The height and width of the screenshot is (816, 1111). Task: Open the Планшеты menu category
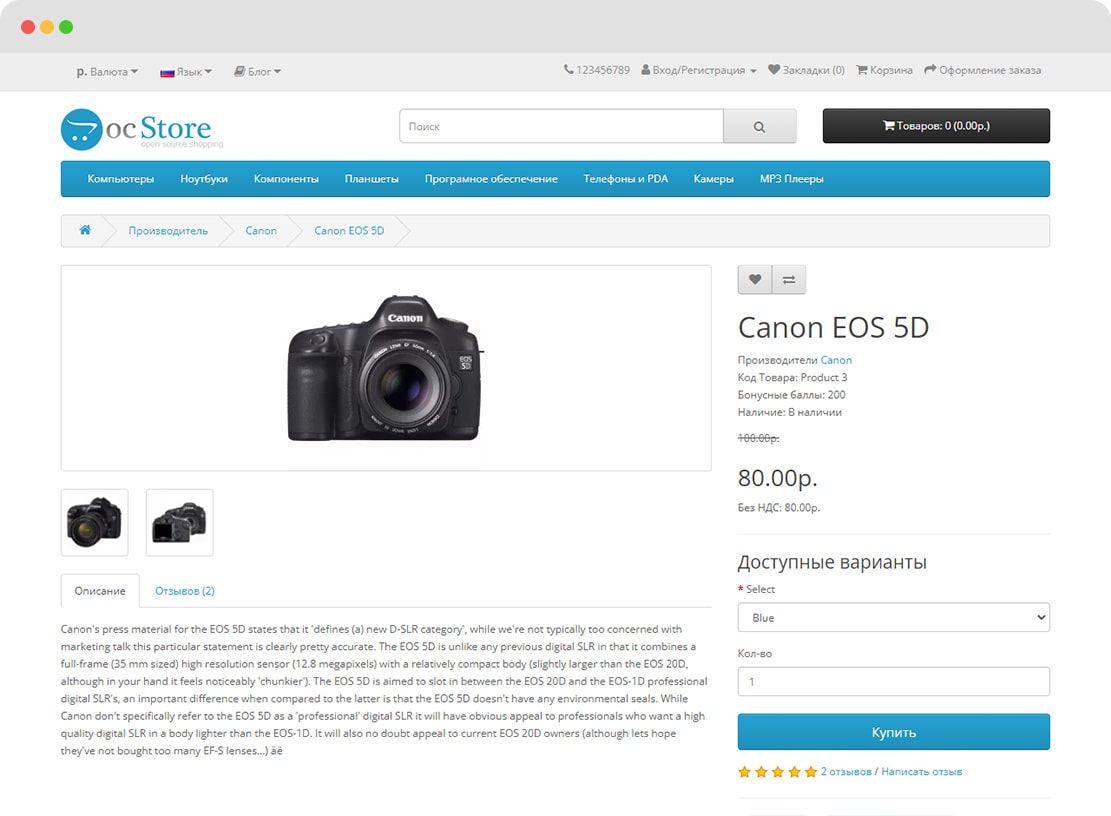pos(372,178)
